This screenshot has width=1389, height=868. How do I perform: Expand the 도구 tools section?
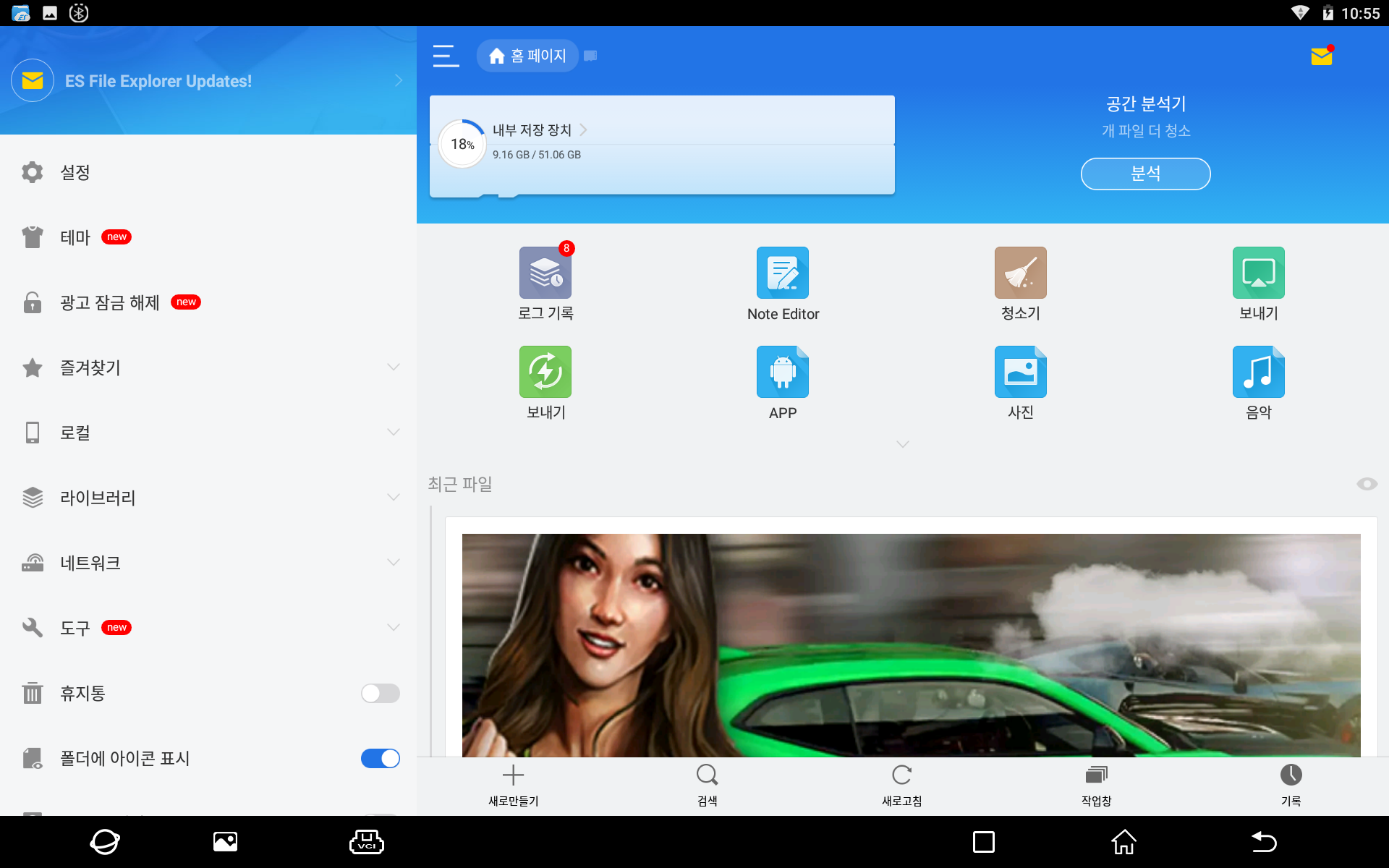point(394,628)
